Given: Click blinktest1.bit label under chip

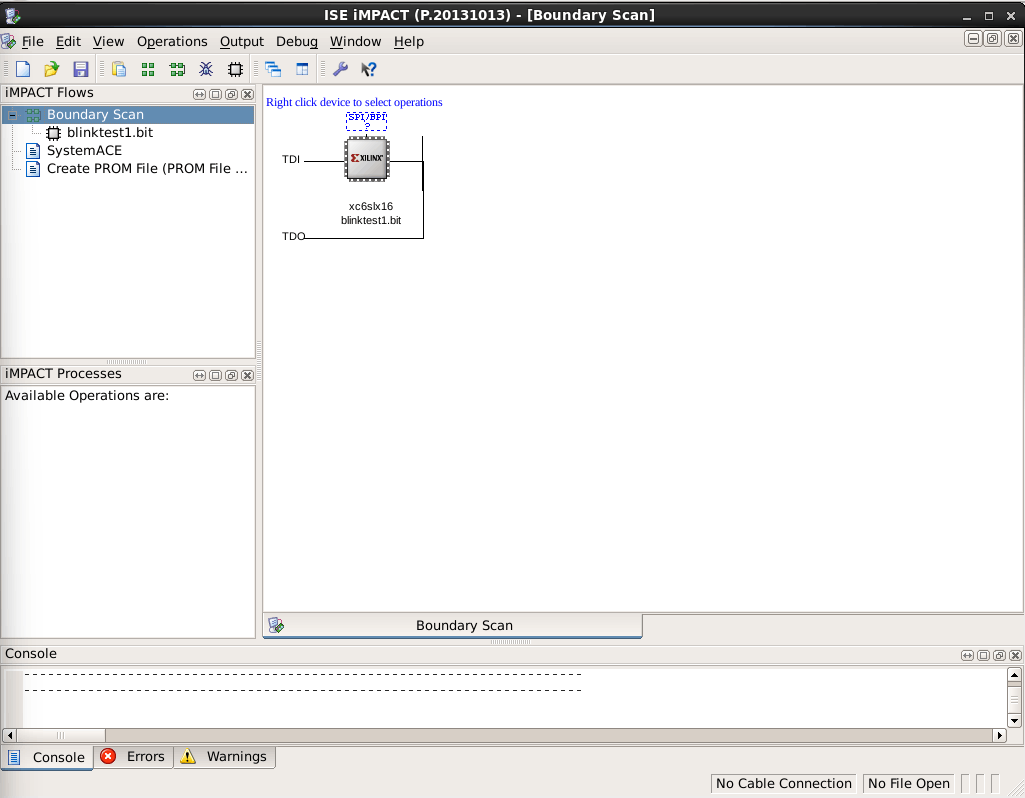Looking at the screenshot, I should click(x=371, y=220).
